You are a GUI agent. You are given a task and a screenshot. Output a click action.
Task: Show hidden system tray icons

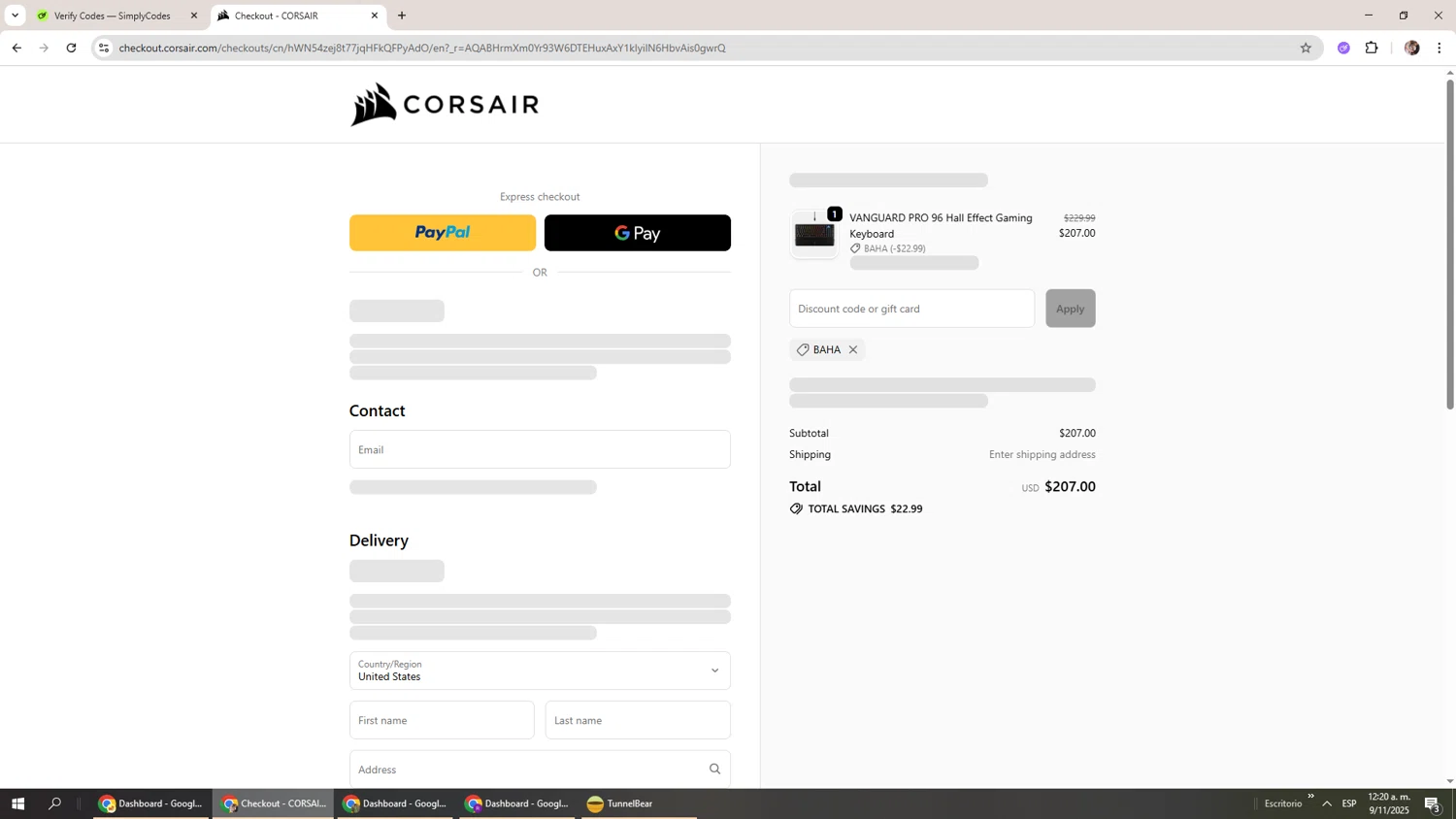coord(1327,803)
